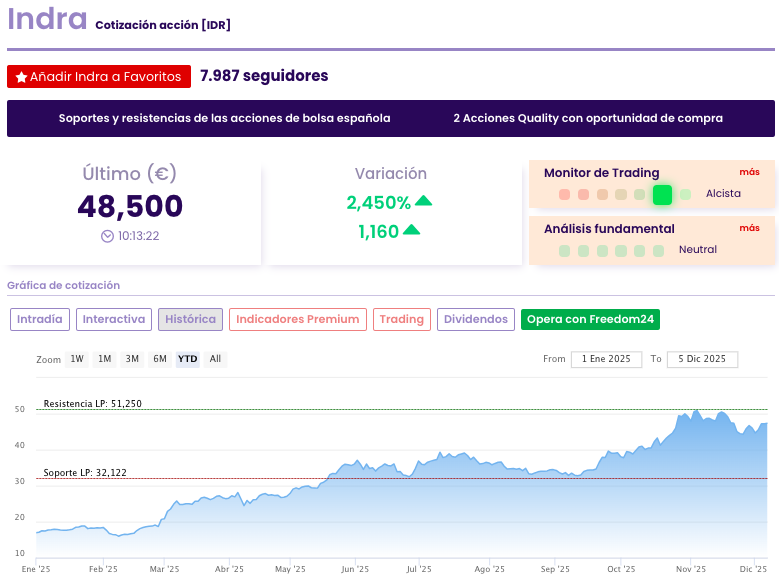Image resolution: width=779 pixels, height=586 pixels.
Task: Click the first red Monitor de Trading square
Action: click(564, 194)
